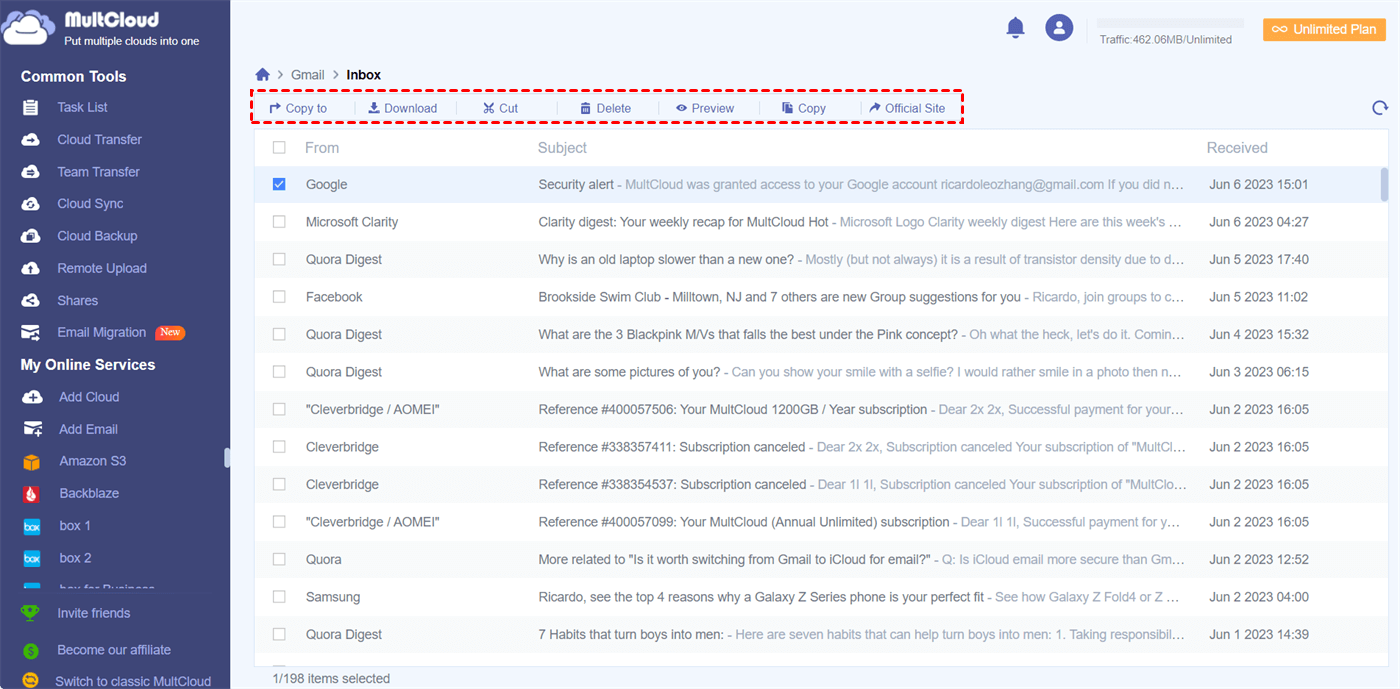Open old laptop slower Quora email
The width and height of the screenshot is (1400, 689).
pos(666,259)
